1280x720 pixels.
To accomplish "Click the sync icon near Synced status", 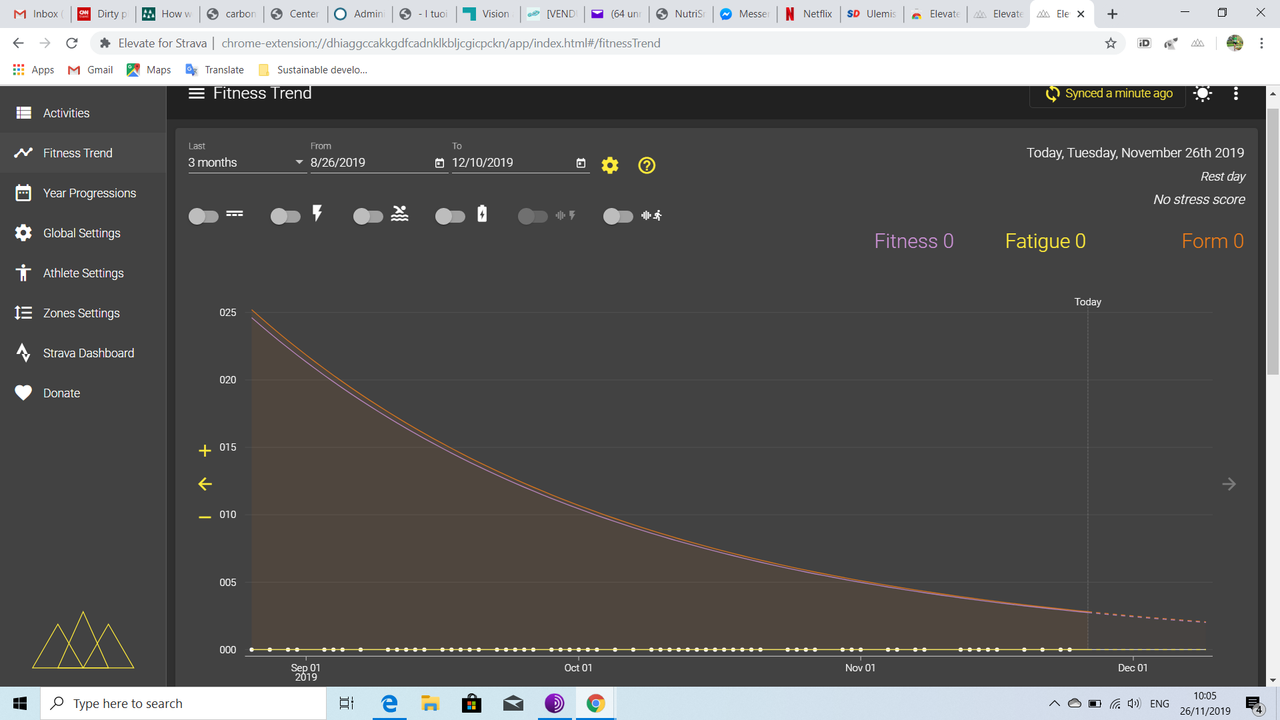I will tap(1051, 93).
